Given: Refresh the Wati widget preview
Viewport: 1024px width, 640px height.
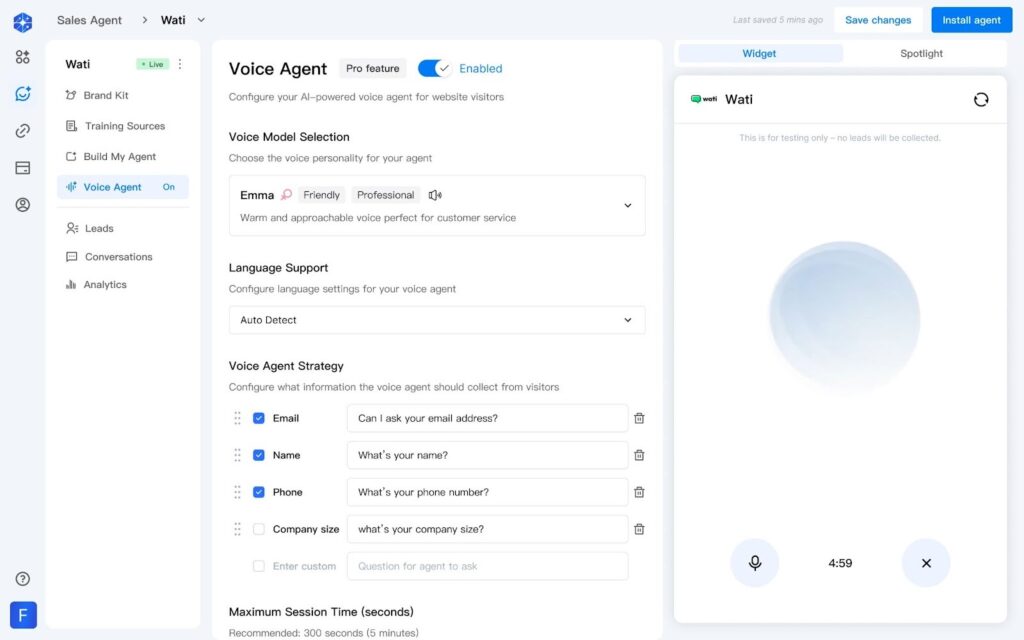Looking at the screenshot, I should pos(981,99).
